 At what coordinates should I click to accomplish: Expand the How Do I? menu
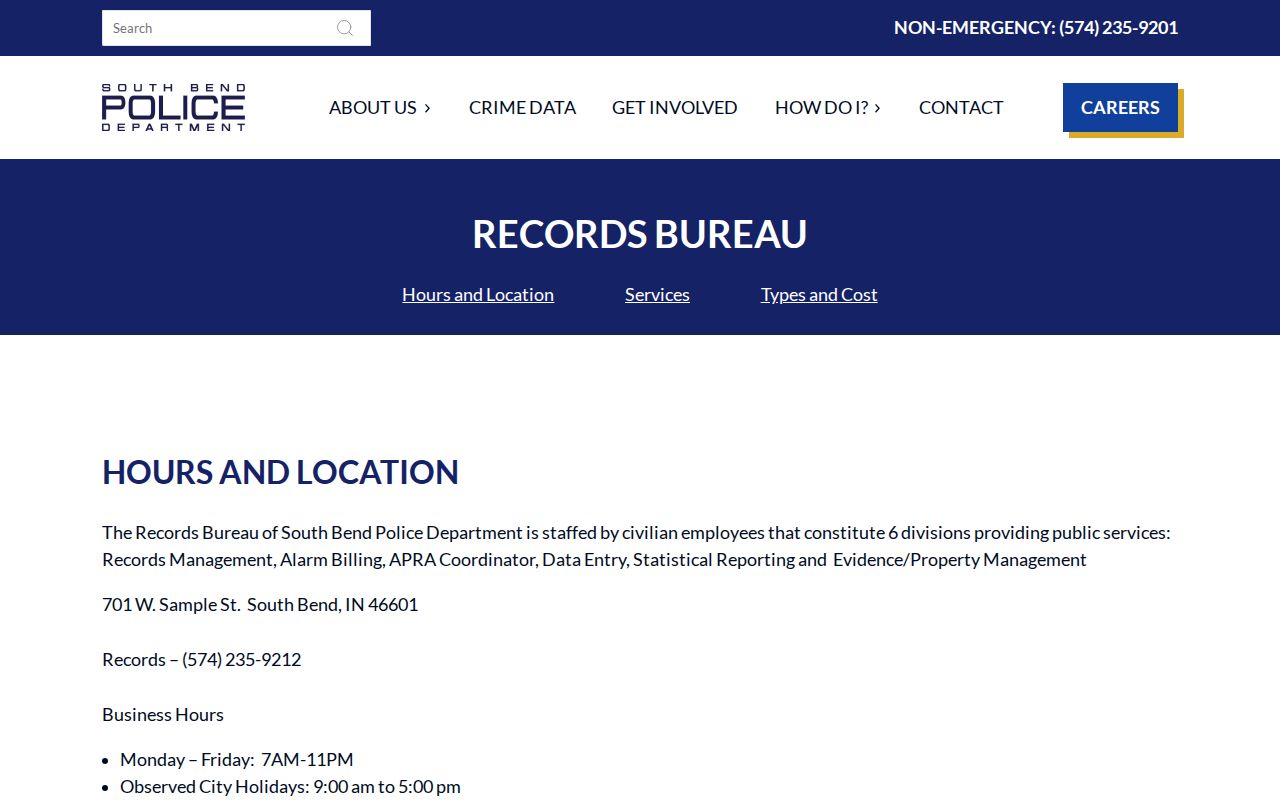(x=828, y=107)
